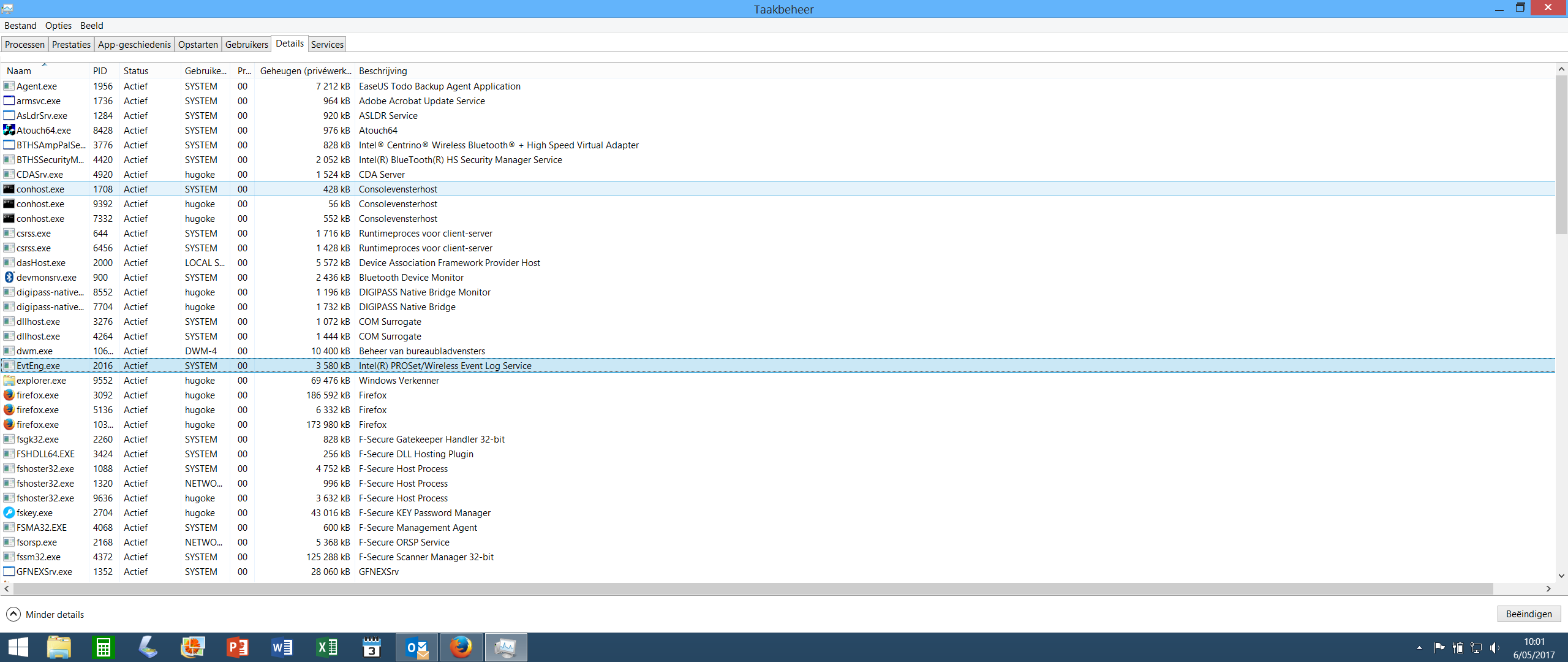Open the Opties menu

58,26
